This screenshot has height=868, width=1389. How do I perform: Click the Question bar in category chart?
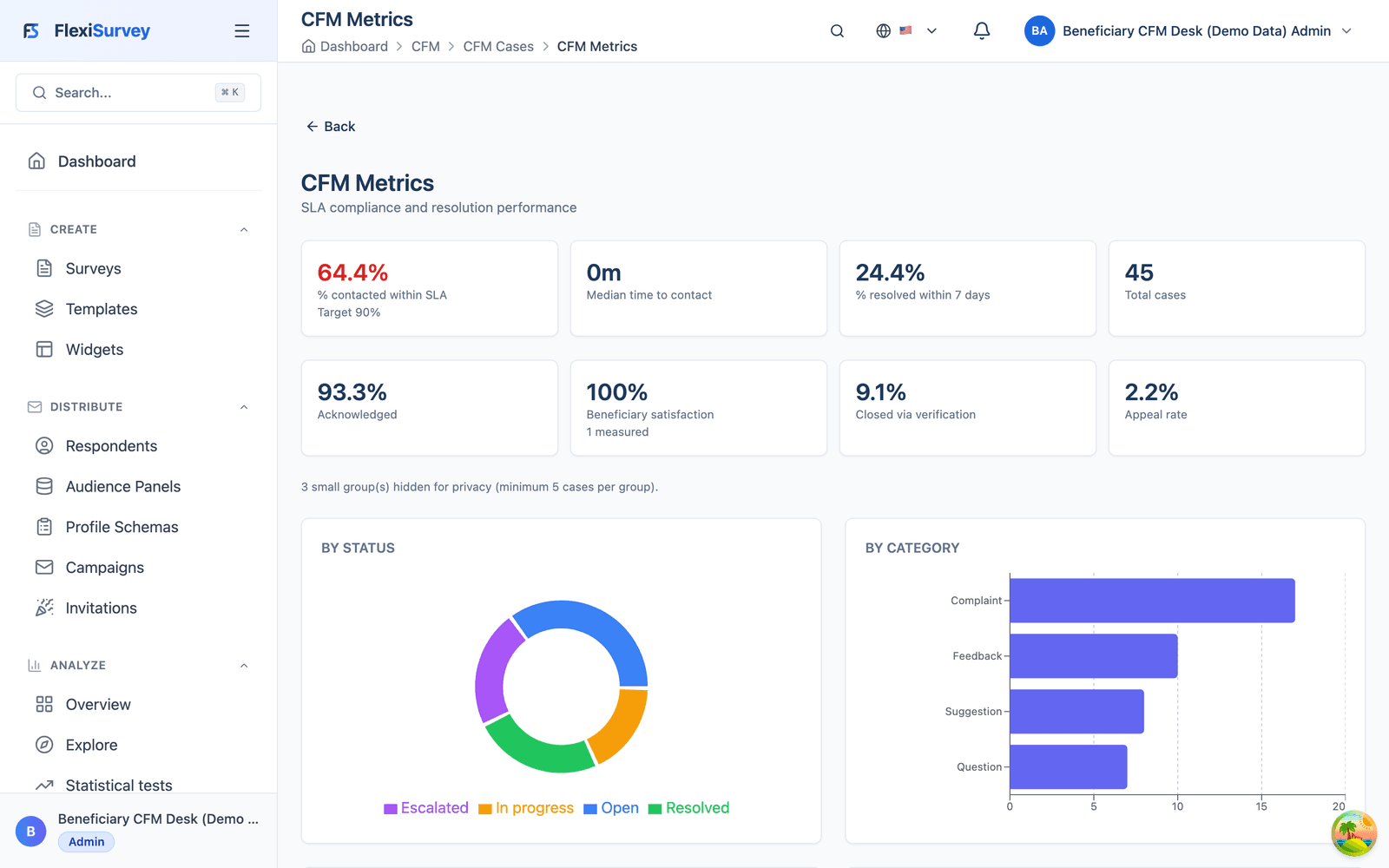tap(1068, 767)
